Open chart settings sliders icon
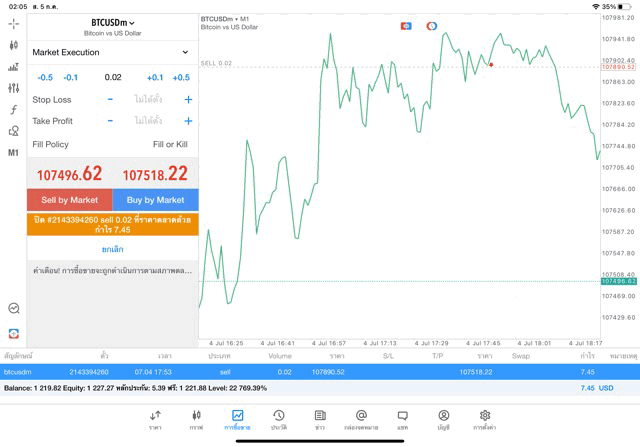Screen dimensions: 640x447 tap(14, 88)
